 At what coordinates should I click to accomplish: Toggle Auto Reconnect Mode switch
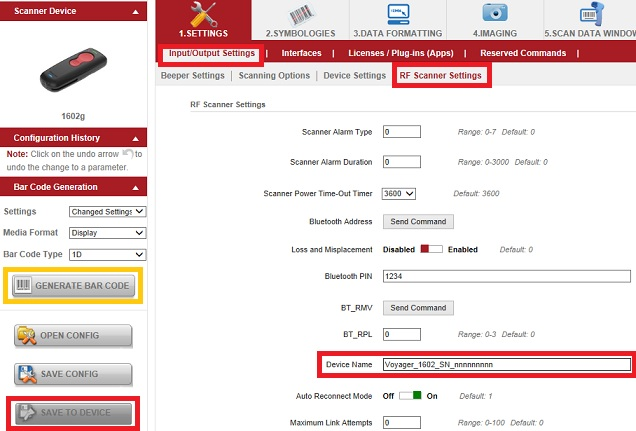(410, 396)
